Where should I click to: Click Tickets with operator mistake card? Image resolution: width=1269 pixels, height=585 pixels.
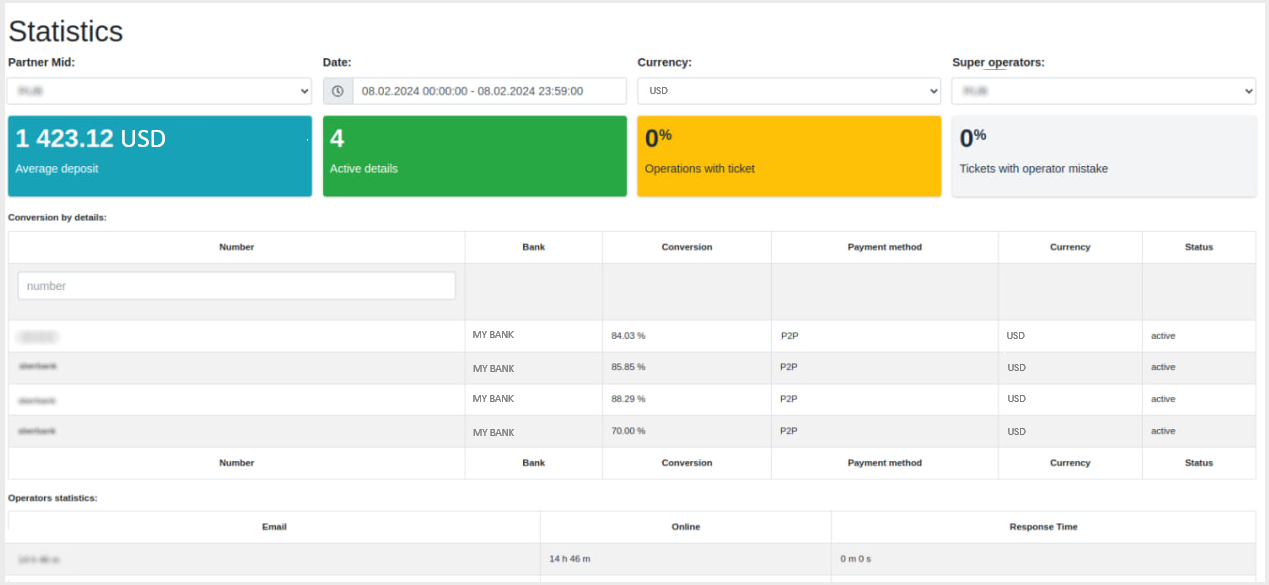[1104, 156]
